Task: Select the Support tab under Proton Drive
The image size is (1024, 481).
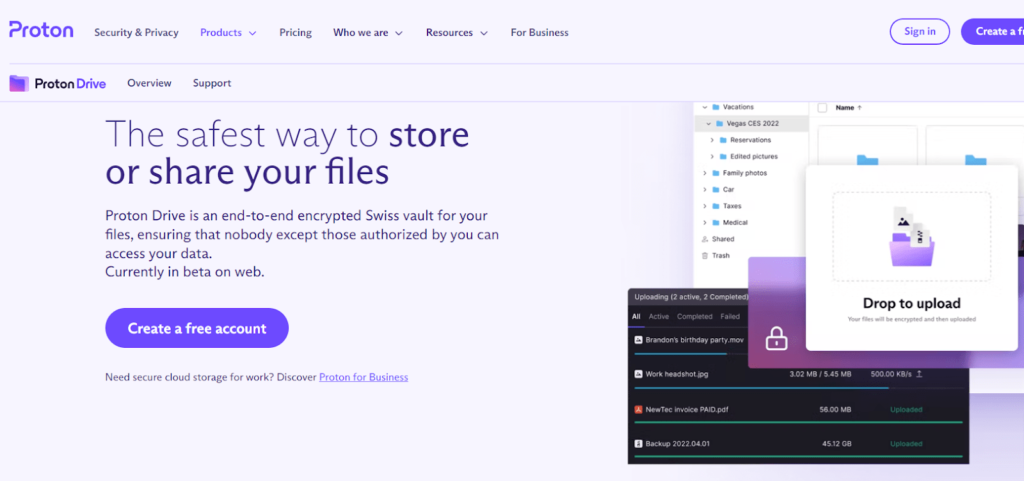Action: click(212, 84)
